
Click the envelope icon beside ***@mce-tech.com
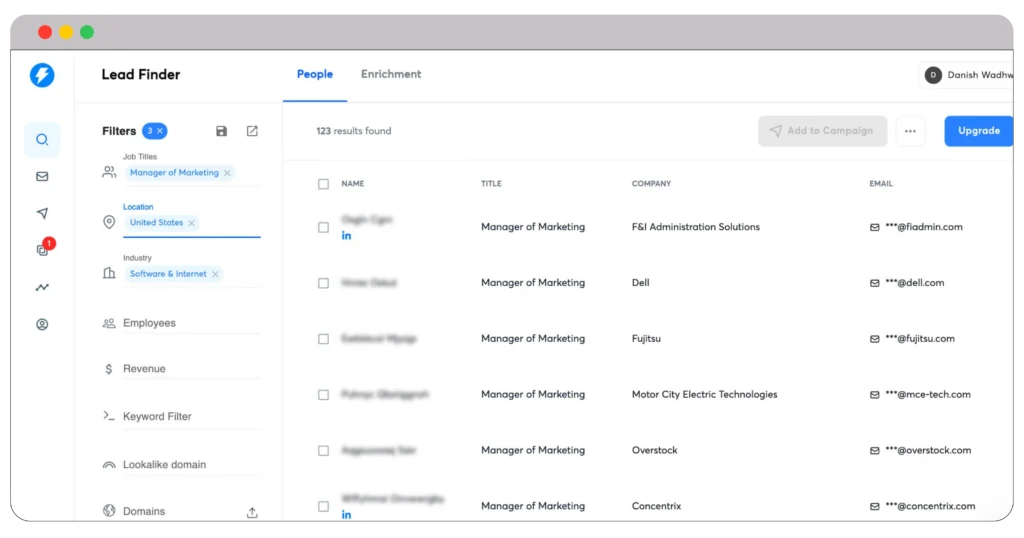(874, 395)
